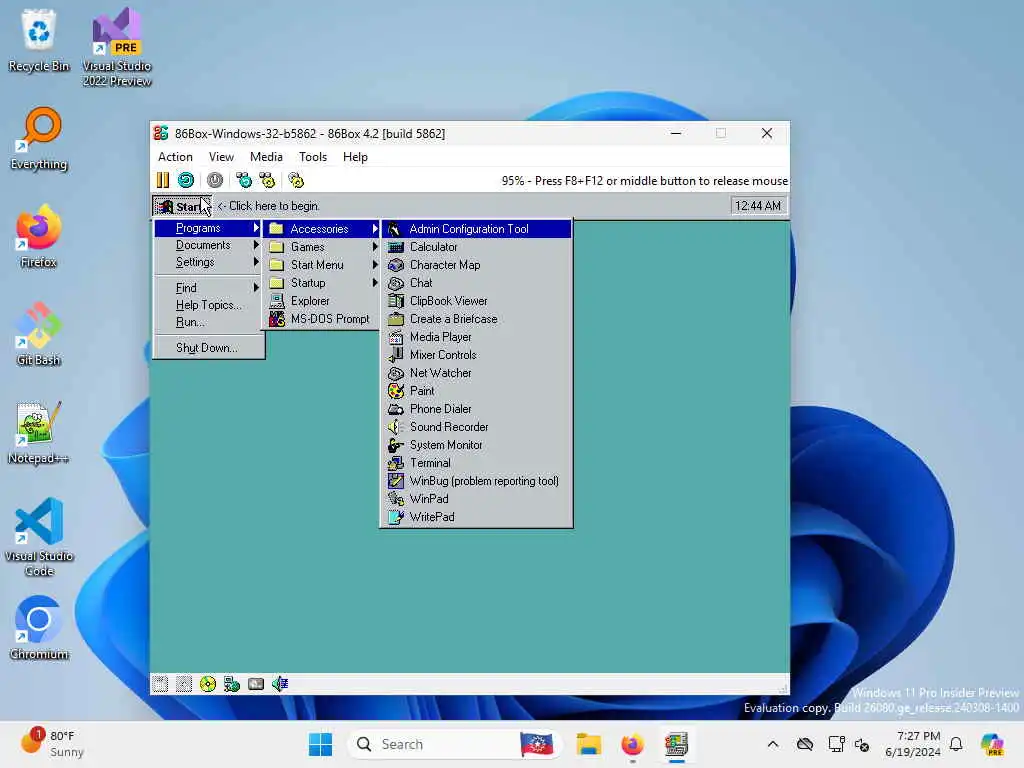Open Explorer from Programs menu
Image resolution: width=1024 pixels, height=768 pixels.
322,300
